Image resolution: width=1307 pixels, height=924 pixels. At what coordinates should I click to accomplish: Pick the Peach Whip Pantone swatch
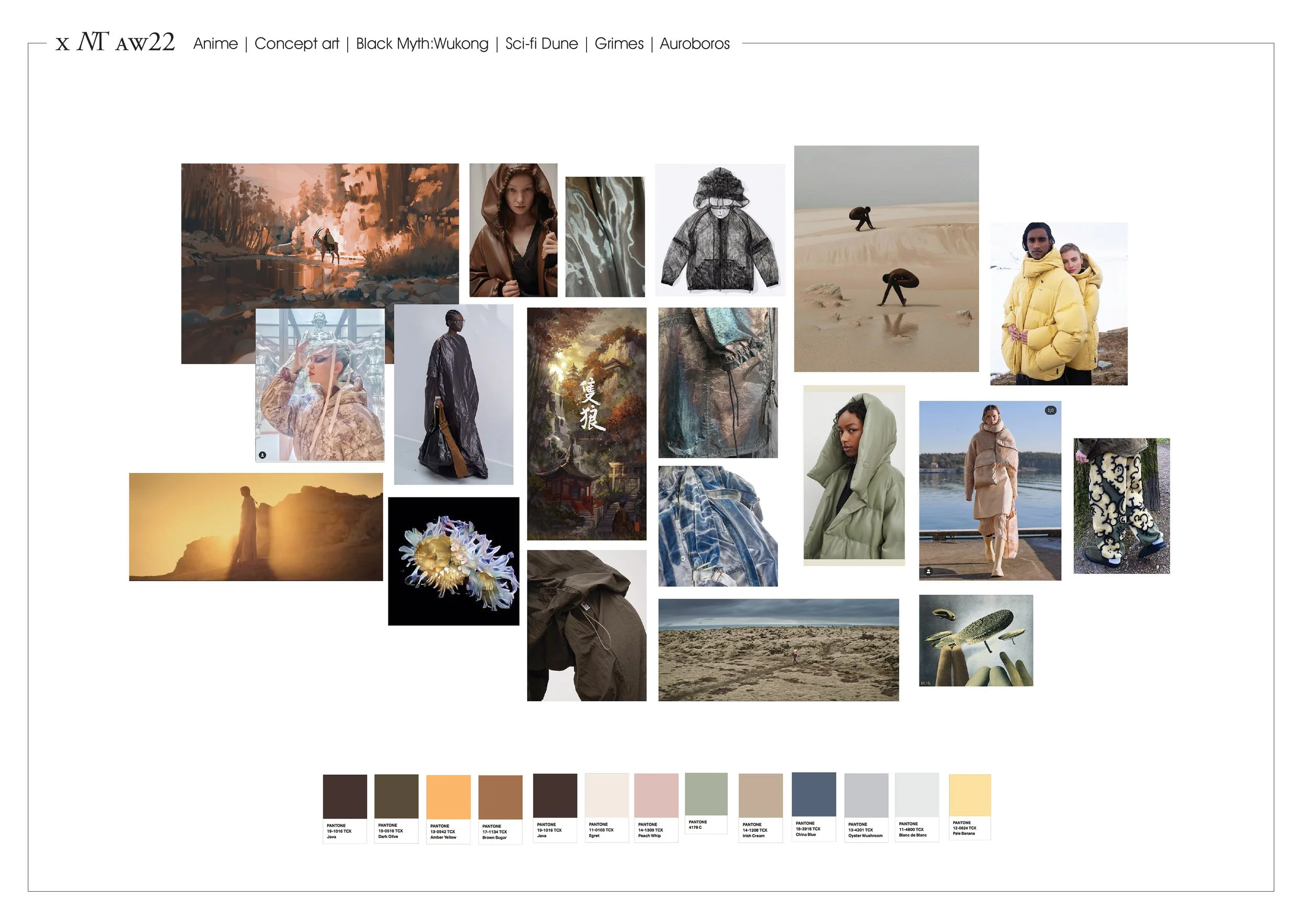(x=656, y=808)
